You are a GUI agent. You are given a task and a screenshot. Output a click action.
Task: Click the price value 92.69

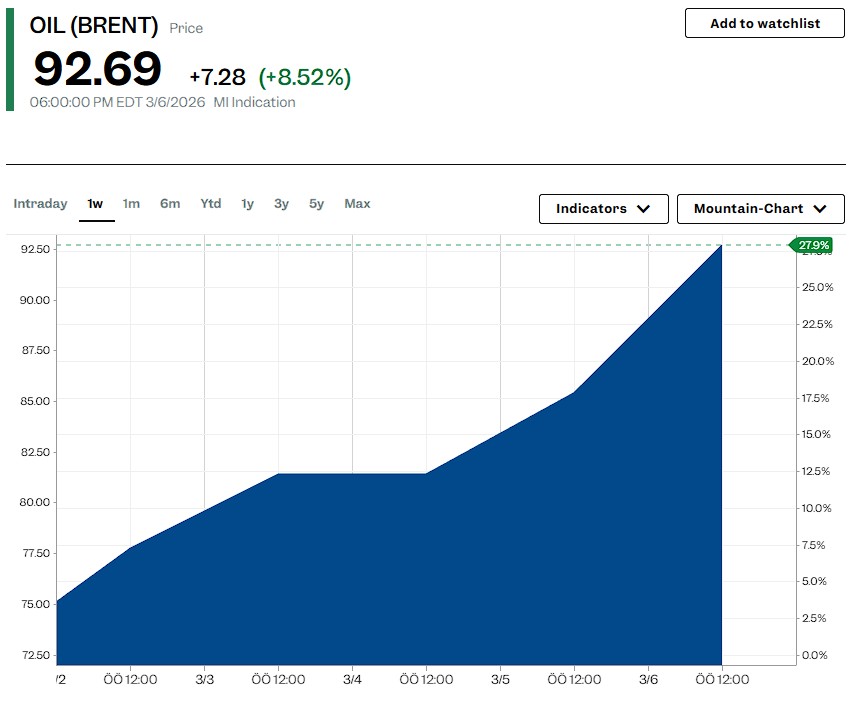point(98,68)
